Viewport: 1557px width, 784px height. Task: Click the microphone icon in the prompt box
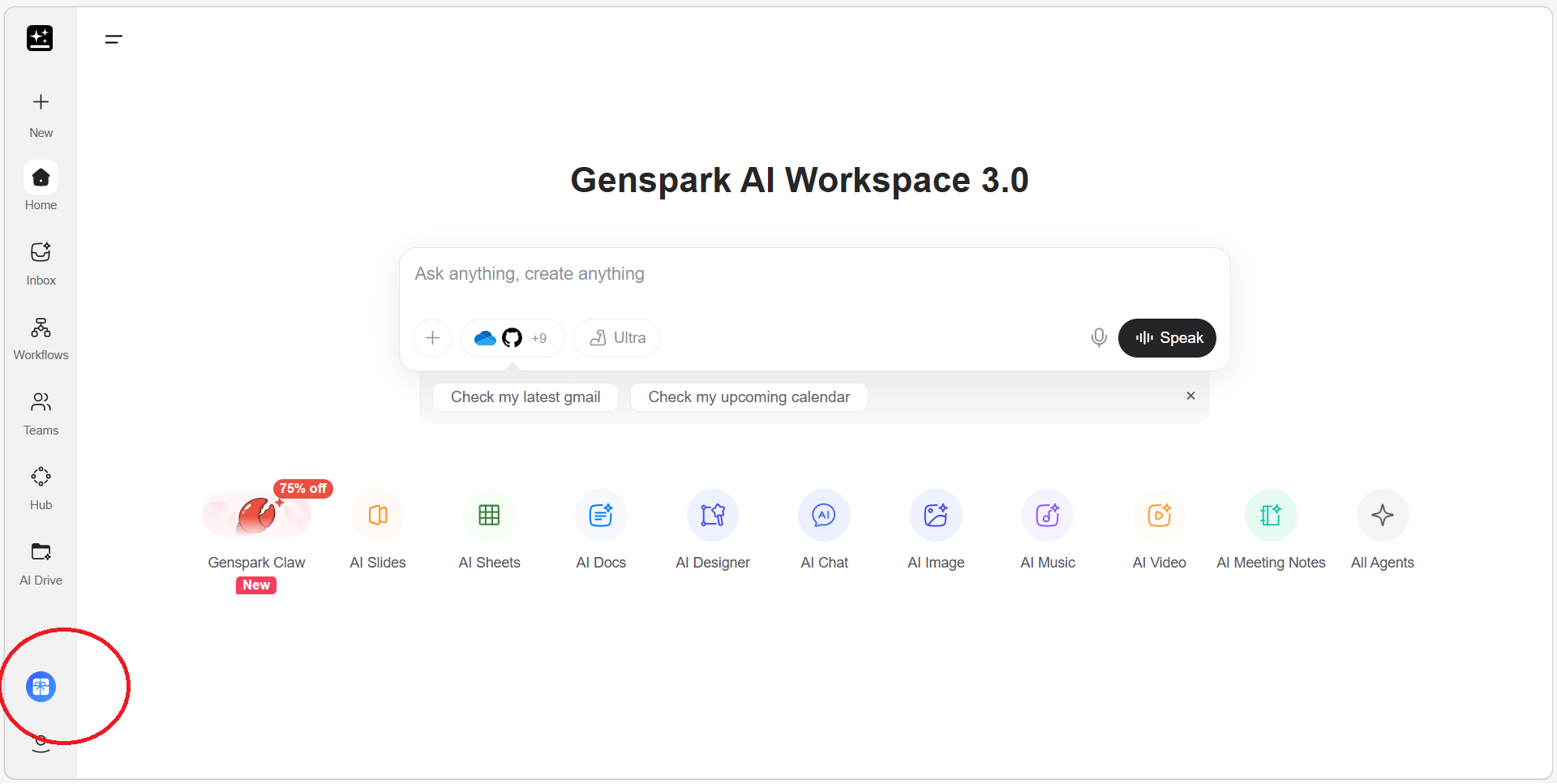point(1099,337)
